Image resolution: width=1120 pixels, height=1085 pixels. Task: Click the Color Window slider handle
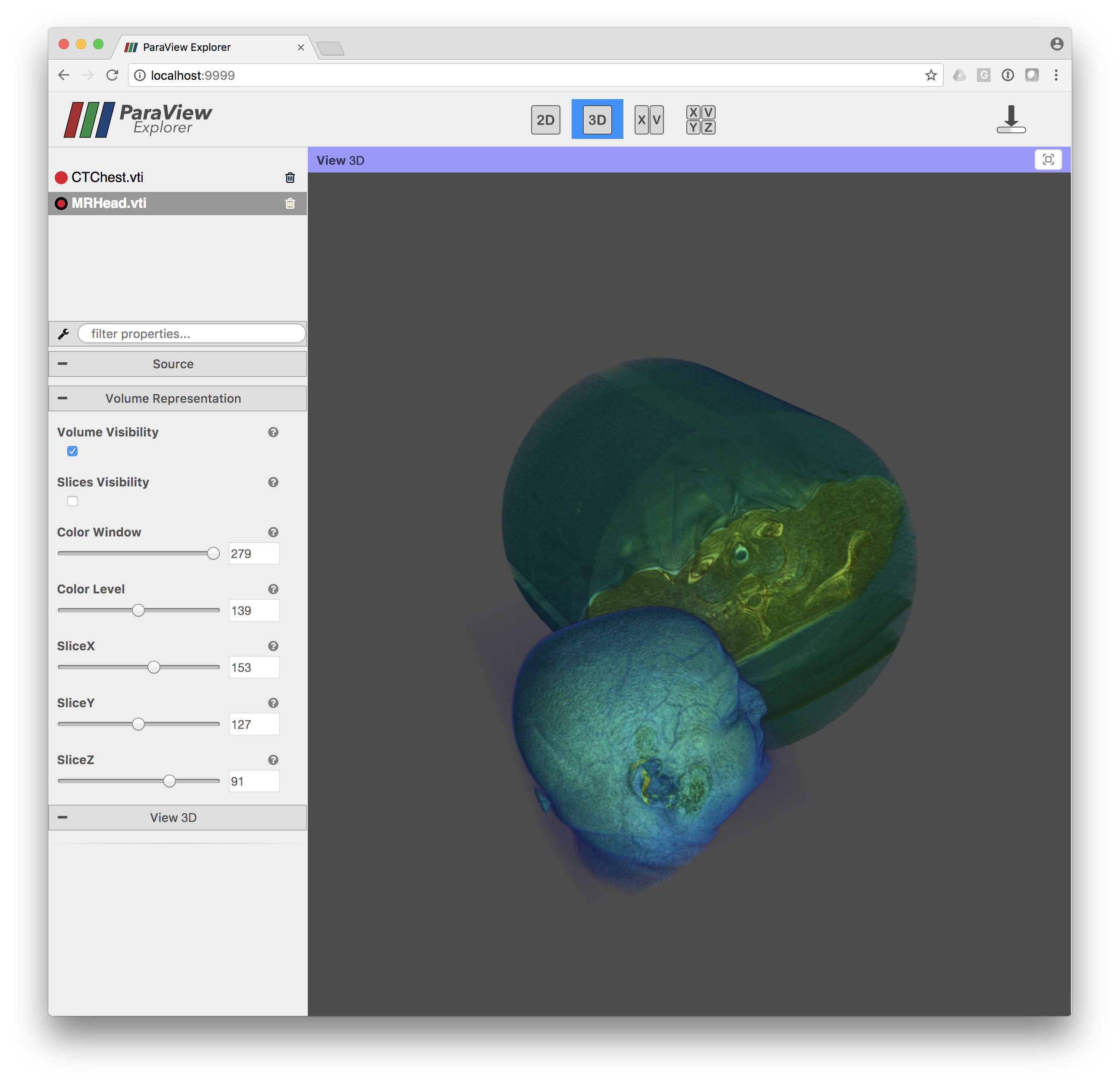(213, 553)
